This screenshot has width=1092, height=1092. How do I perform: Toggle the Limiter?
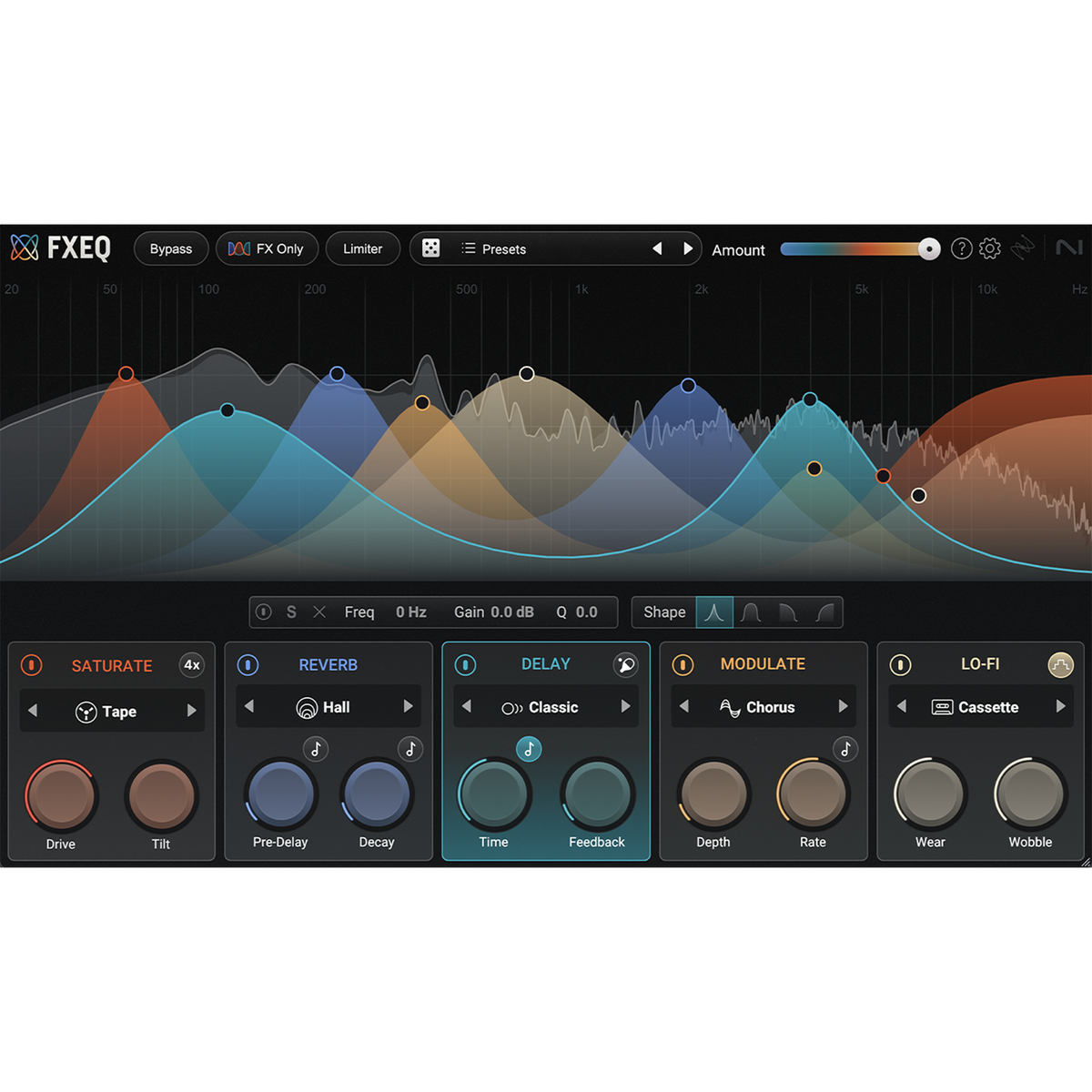click(362, 248)
